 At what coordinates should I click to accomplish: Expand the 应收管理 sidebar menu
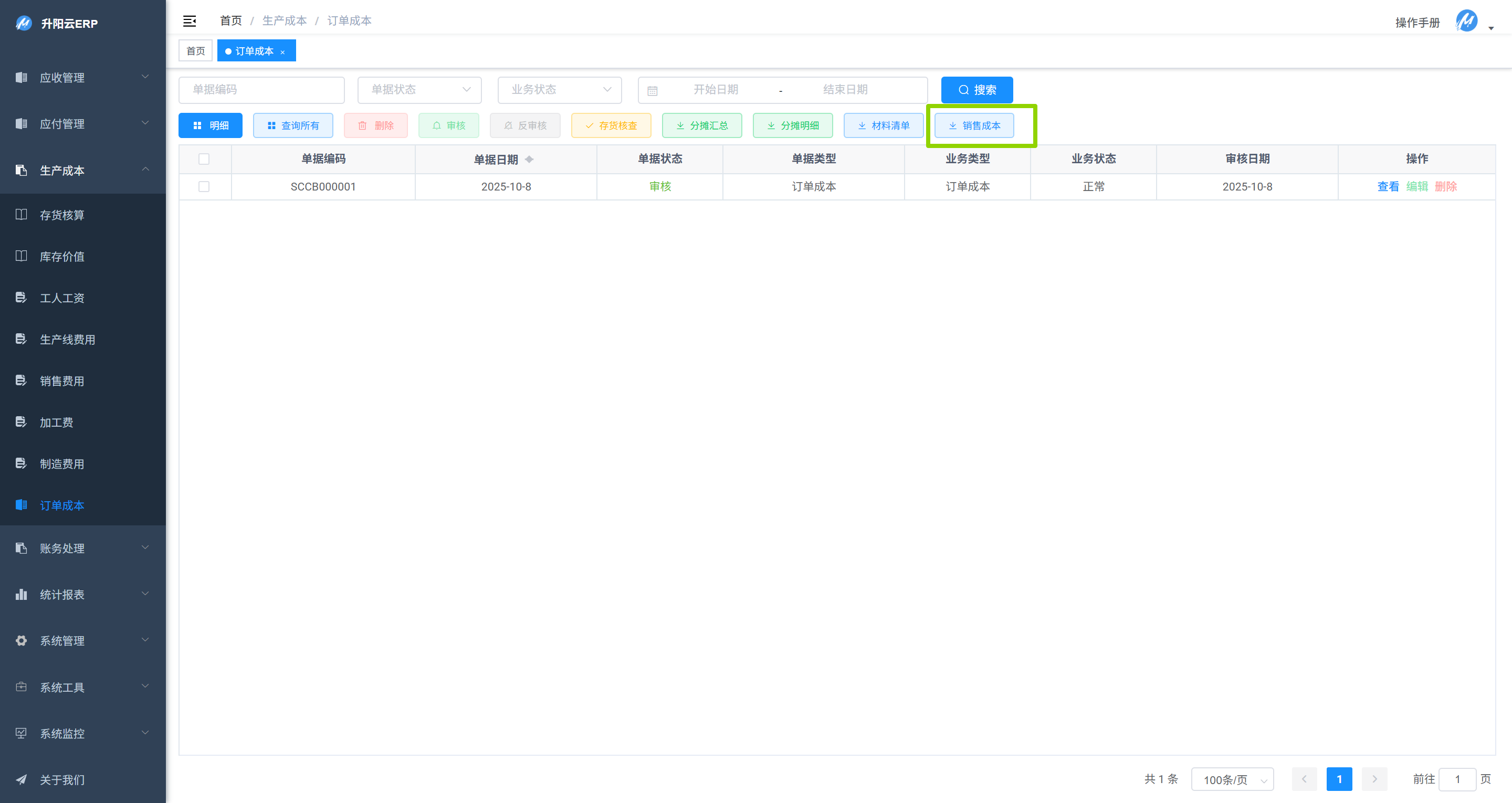pyautogui.click(x=83, y=78)
